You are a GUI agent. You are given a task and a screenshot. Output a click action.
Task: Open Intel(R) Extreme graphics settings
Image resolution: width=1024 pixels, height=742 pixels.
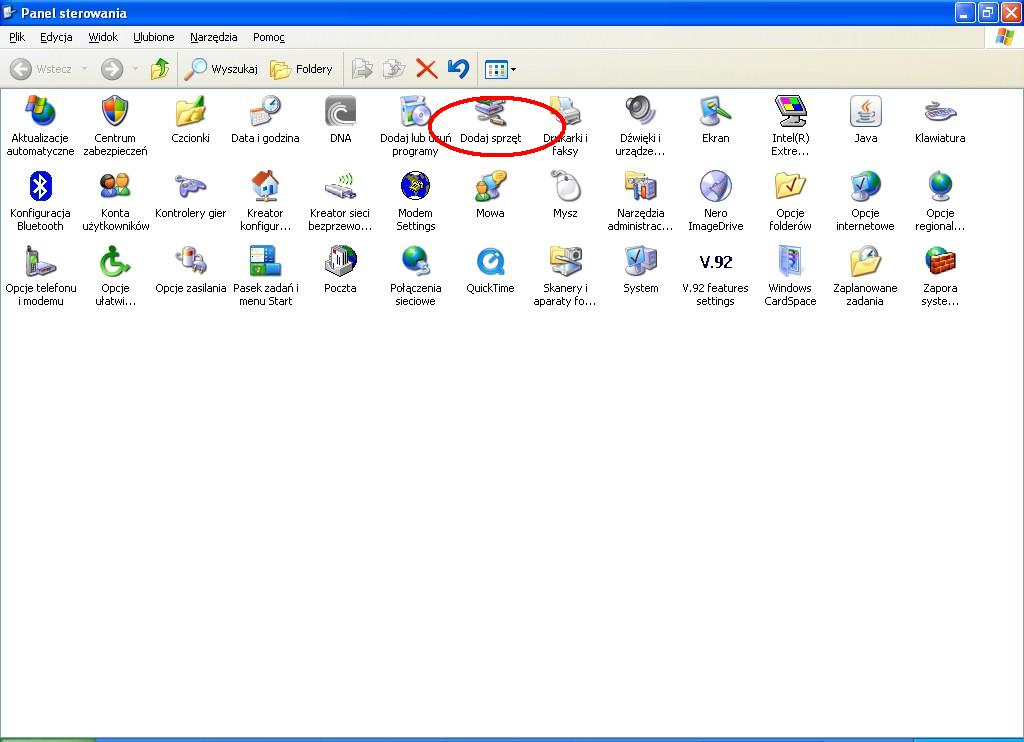[x=790, y=126]
